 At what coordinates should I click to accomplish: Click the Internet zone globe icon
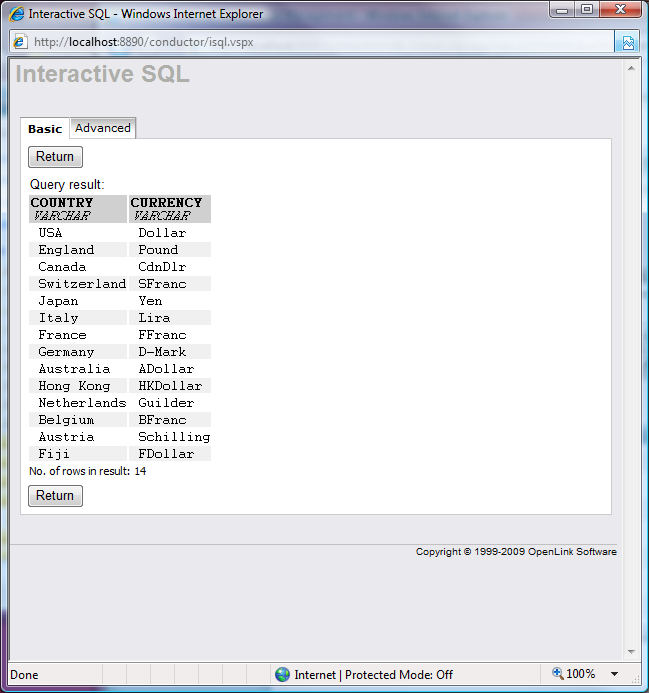click(x=282, y=674)
